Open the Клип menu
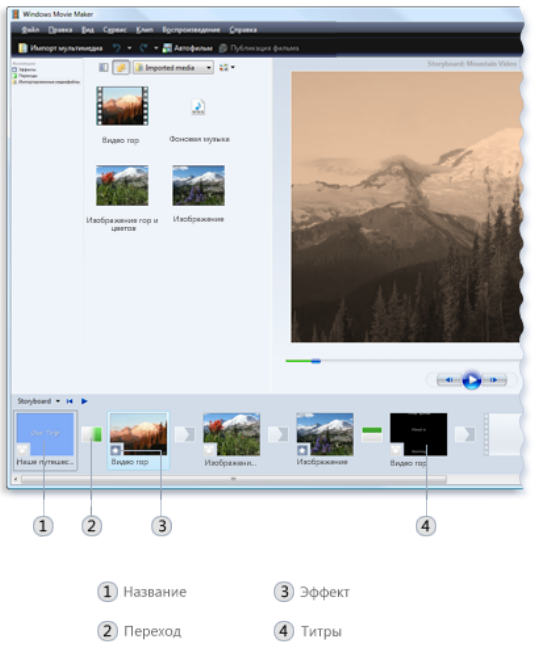Viewport: 539px width, 648px height. [x=145, y=30]
